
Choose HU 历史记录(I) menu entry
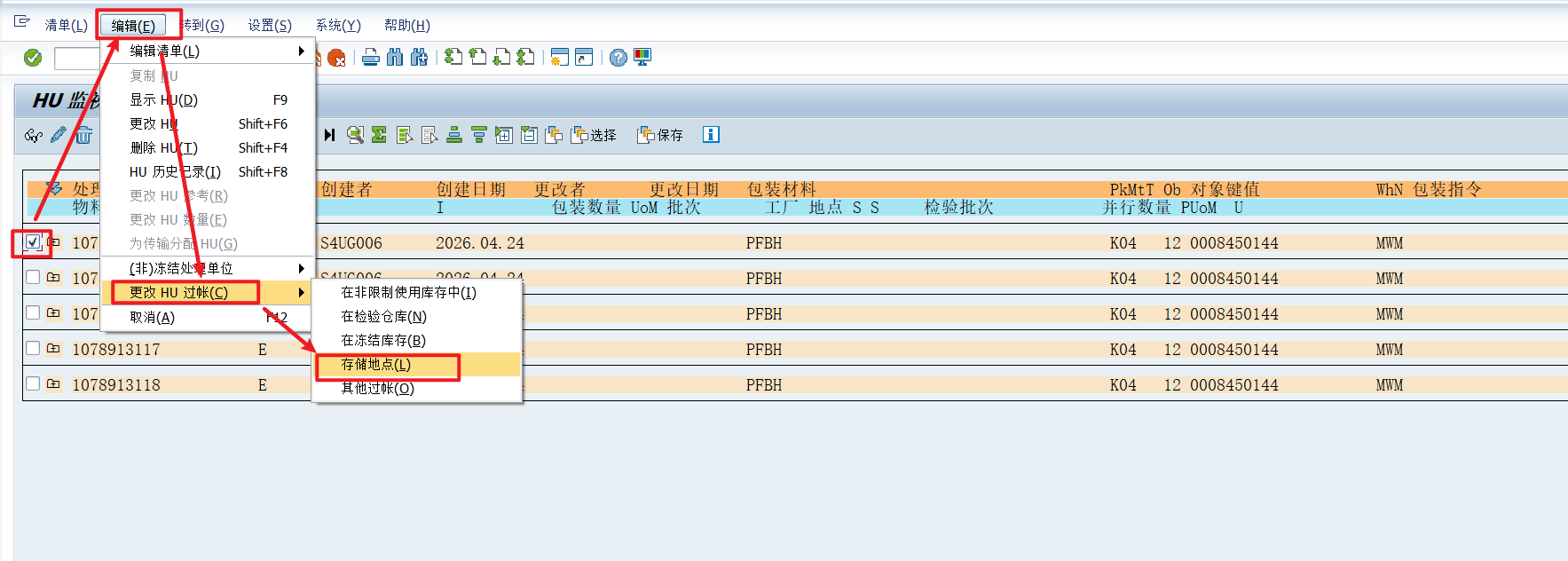[x=209, y=172]
